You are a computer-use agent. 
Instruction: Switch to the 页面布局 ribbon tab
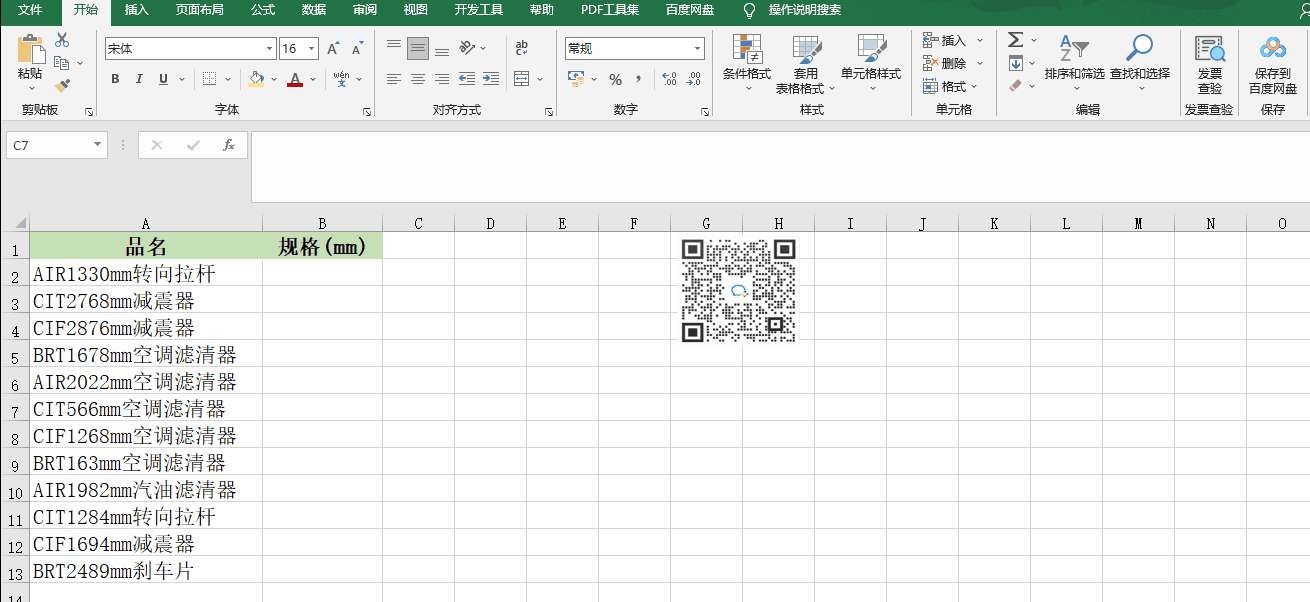click(x=199, y=10)
